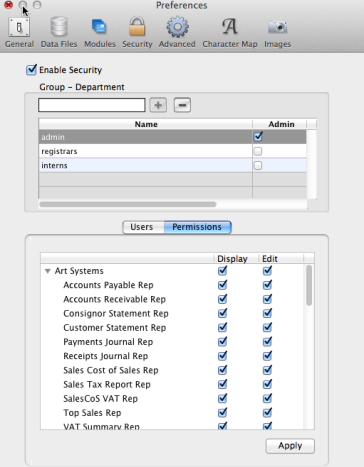Image resolution: width=364 pixels, height=467 pixels.
Task: Select the Permissions tab
Action: point(197,227)
